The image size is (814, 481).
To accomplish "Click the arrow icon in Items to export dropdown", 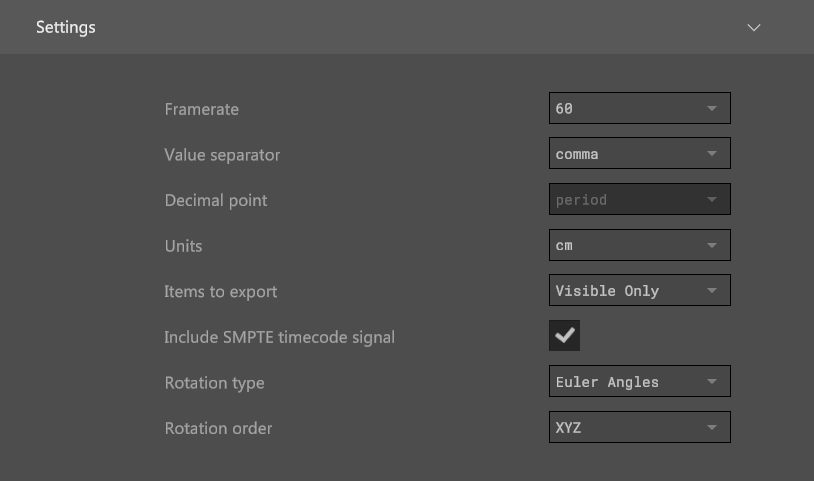I will (x=712, y=291).
